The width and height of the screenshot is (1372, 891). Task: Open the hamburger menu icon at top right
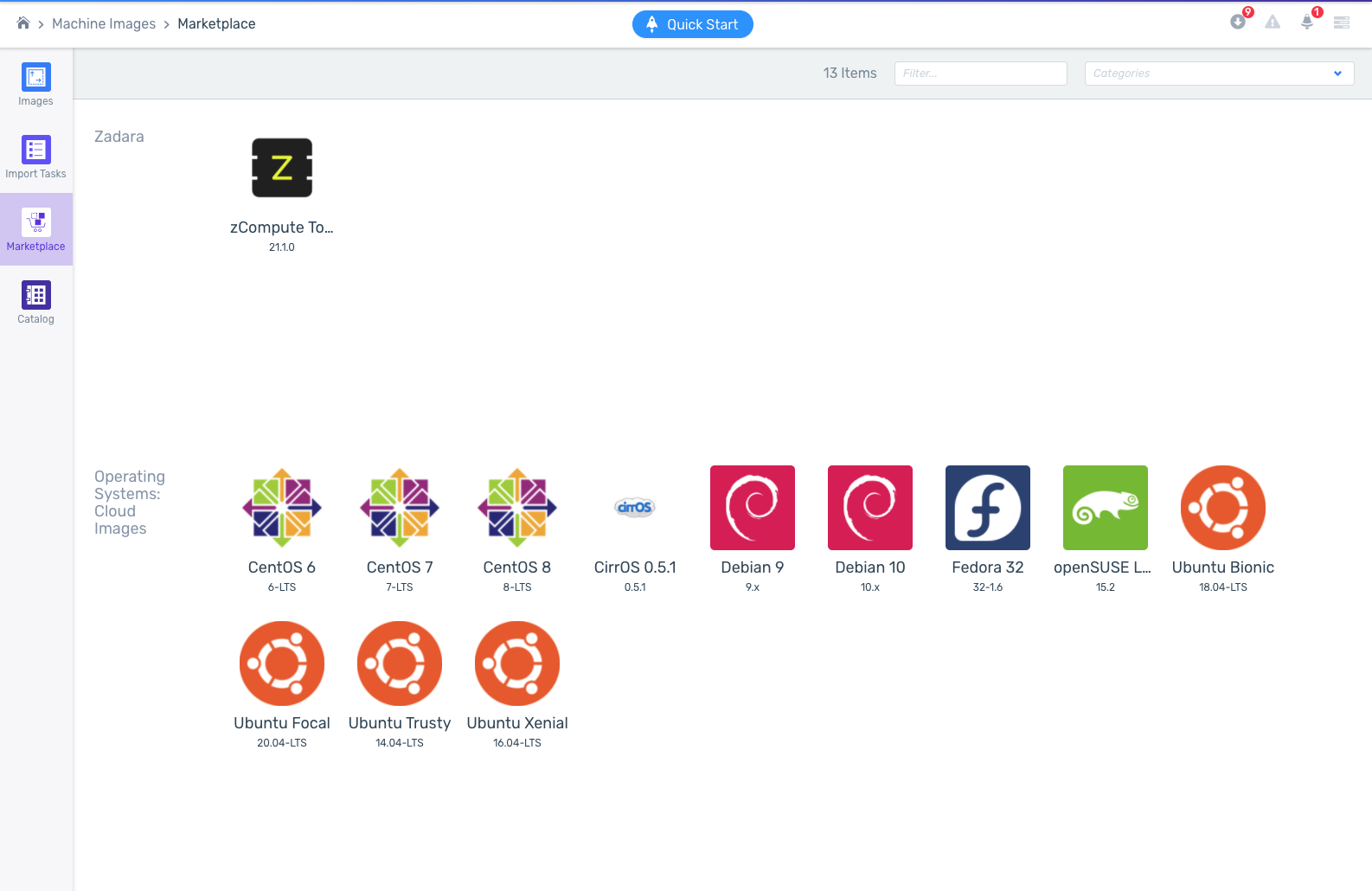pyautogui.click(x=1342, y=23)
